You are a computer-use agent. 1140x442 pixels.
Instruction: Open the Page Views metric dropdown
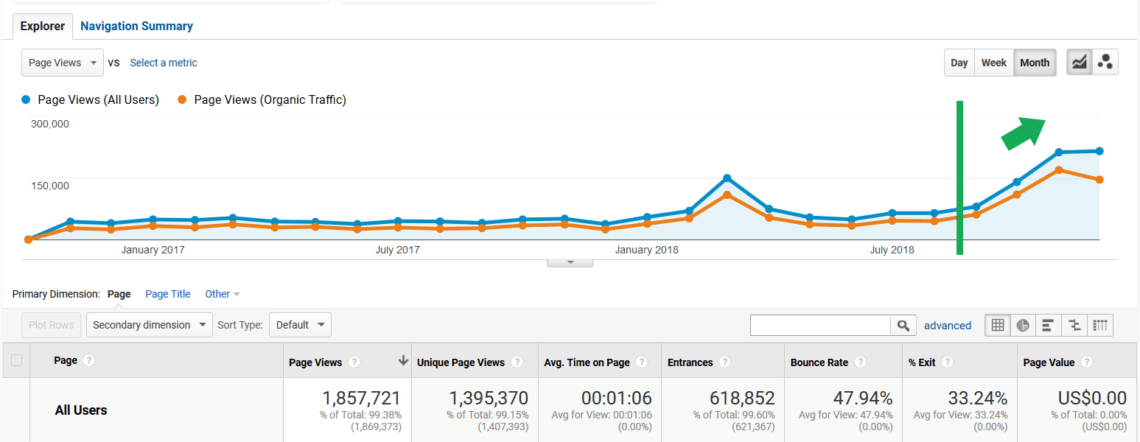point(63,63)
